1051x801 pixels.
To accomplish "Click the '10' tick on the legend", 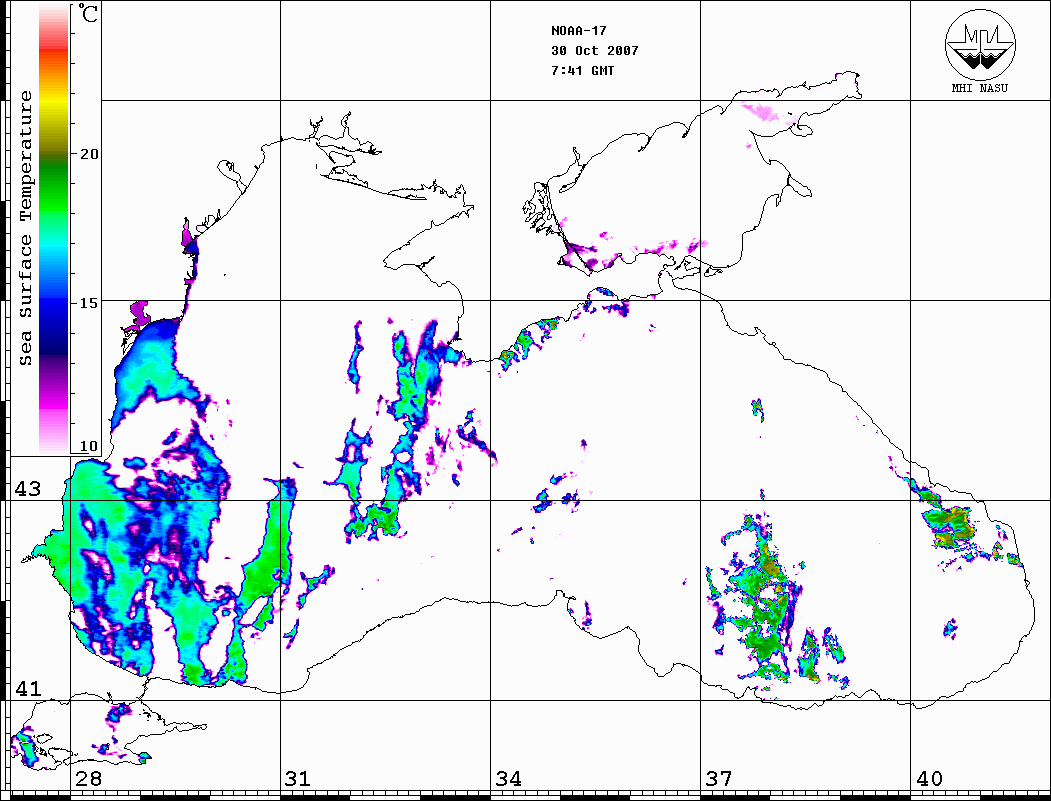I will tap(88, 446).
